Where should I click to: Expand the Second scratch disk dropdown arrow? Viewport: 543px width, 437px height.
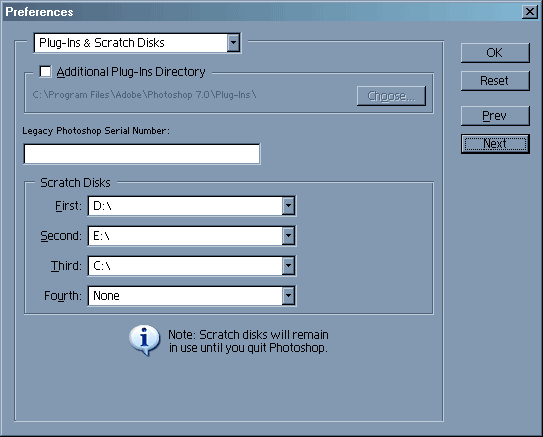click(x=288, y=236)
